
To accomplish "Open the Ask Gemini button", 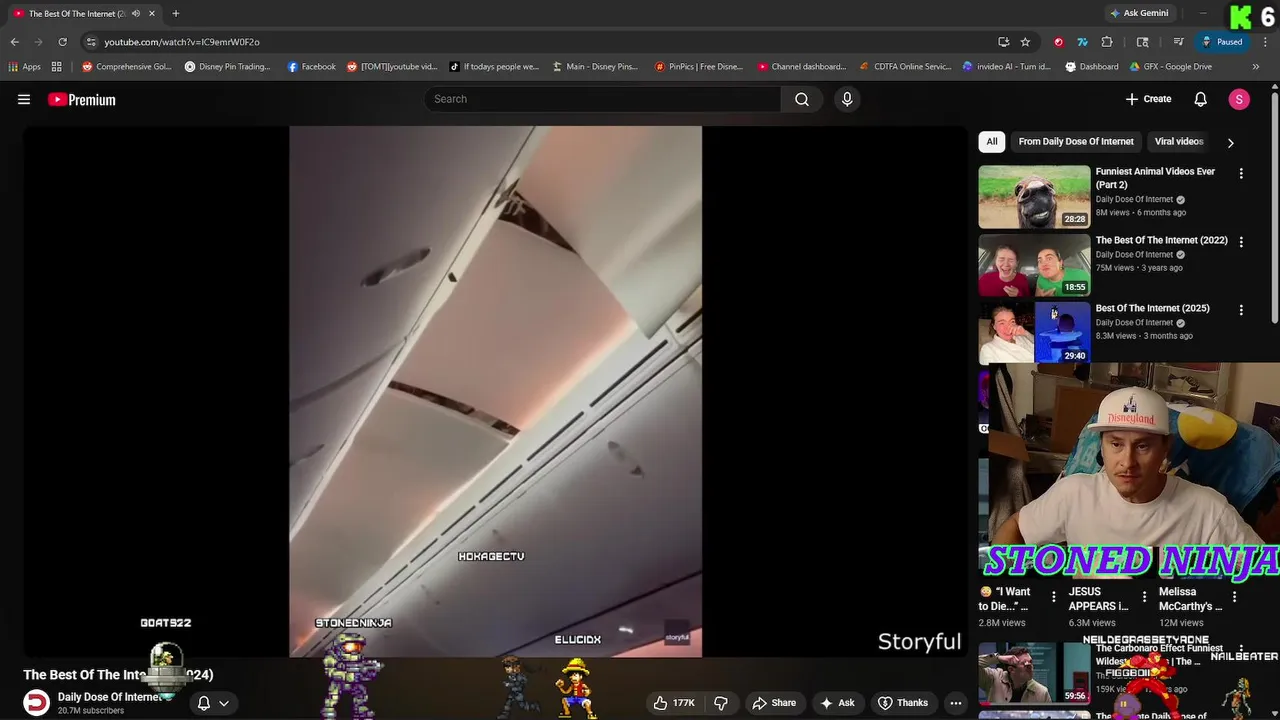I will (x=1139, y=13).
